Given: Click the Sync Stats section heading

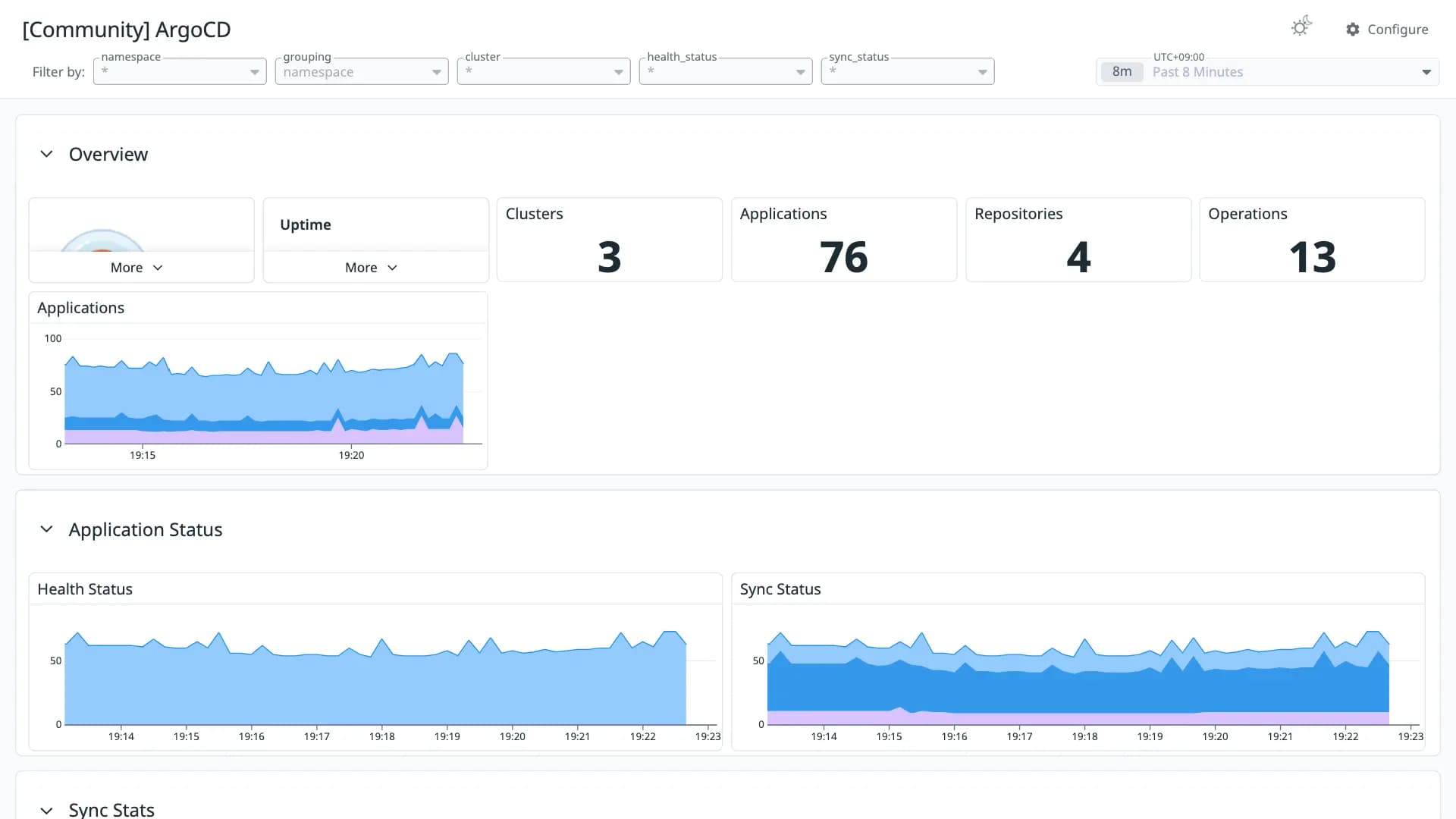Looking at the screenshot, I should 111,810.
